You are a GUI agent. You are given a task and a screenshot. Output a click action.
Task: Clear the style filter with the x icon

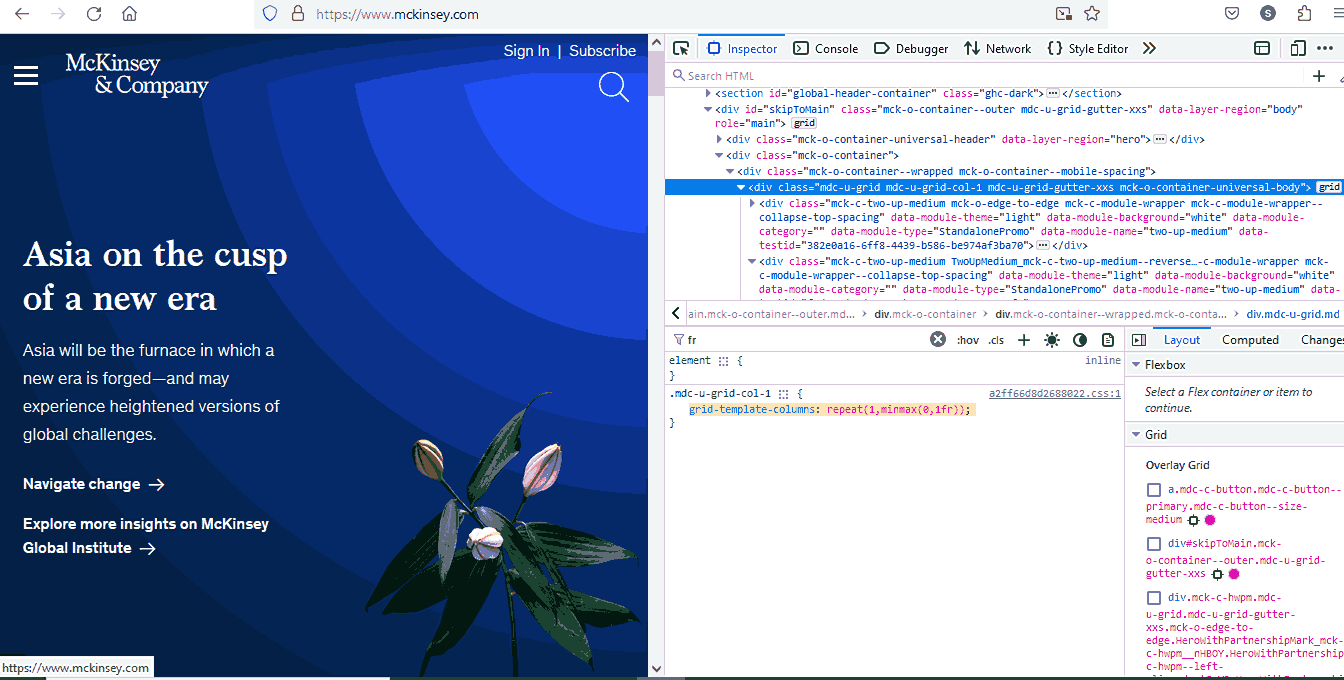[937, 338]
